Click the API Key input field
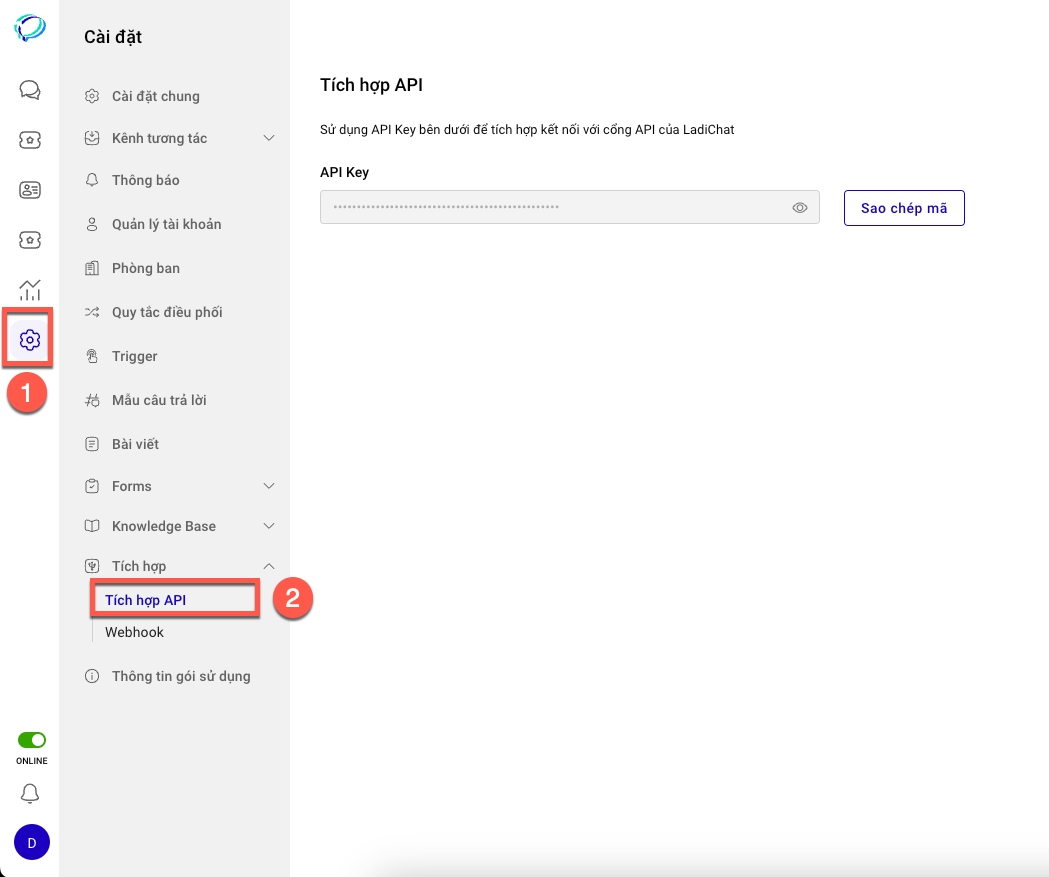1049x877 pixels. click(x=550, y=208)
